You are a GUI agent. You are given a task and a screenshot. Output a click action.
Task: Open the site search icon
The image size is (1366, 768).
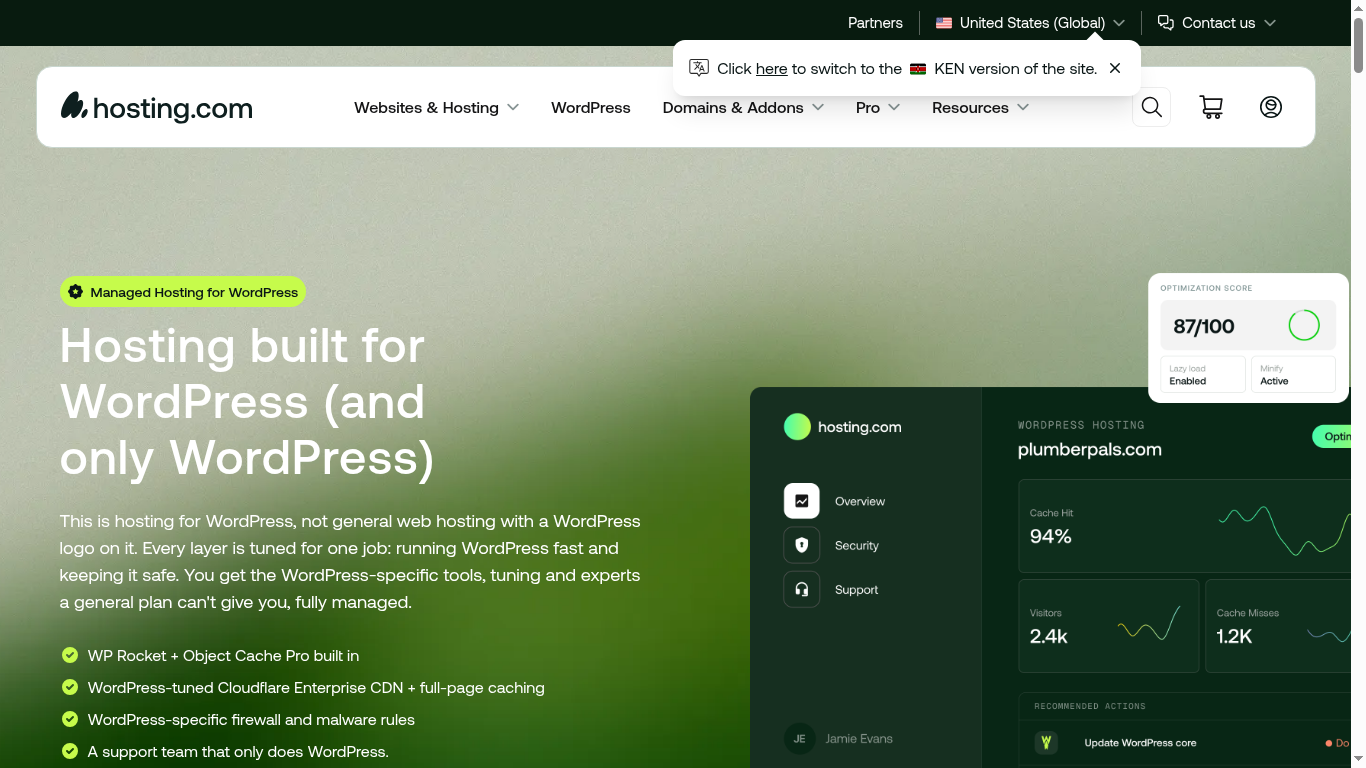[x=1152, y=107]
